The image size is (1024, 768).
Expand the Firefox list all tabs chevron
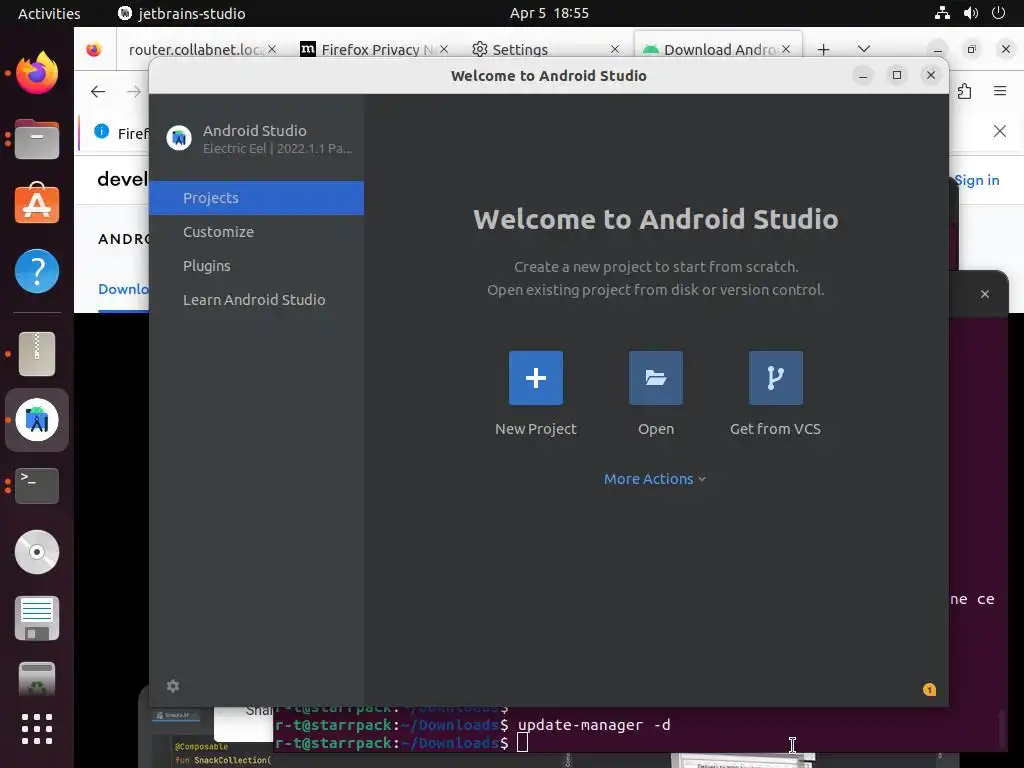click(863, 50)
